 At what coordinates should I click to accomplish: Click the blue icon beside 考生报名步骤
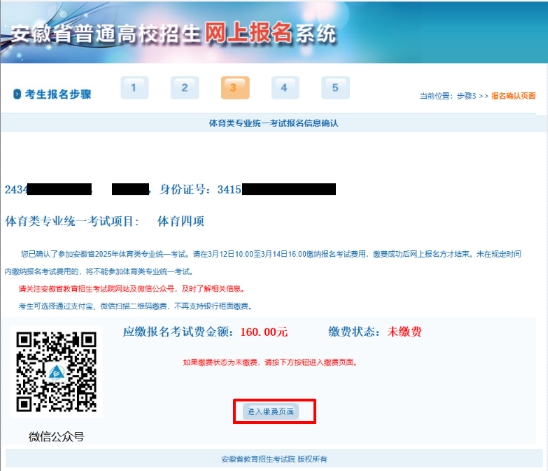[x=17, y=94]
